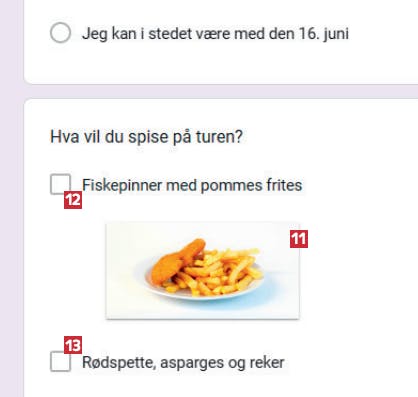Select the 16. juni radio button
The height and width of the screenshot is (397, 418).
pyautogui.click(x=60, y=33)
